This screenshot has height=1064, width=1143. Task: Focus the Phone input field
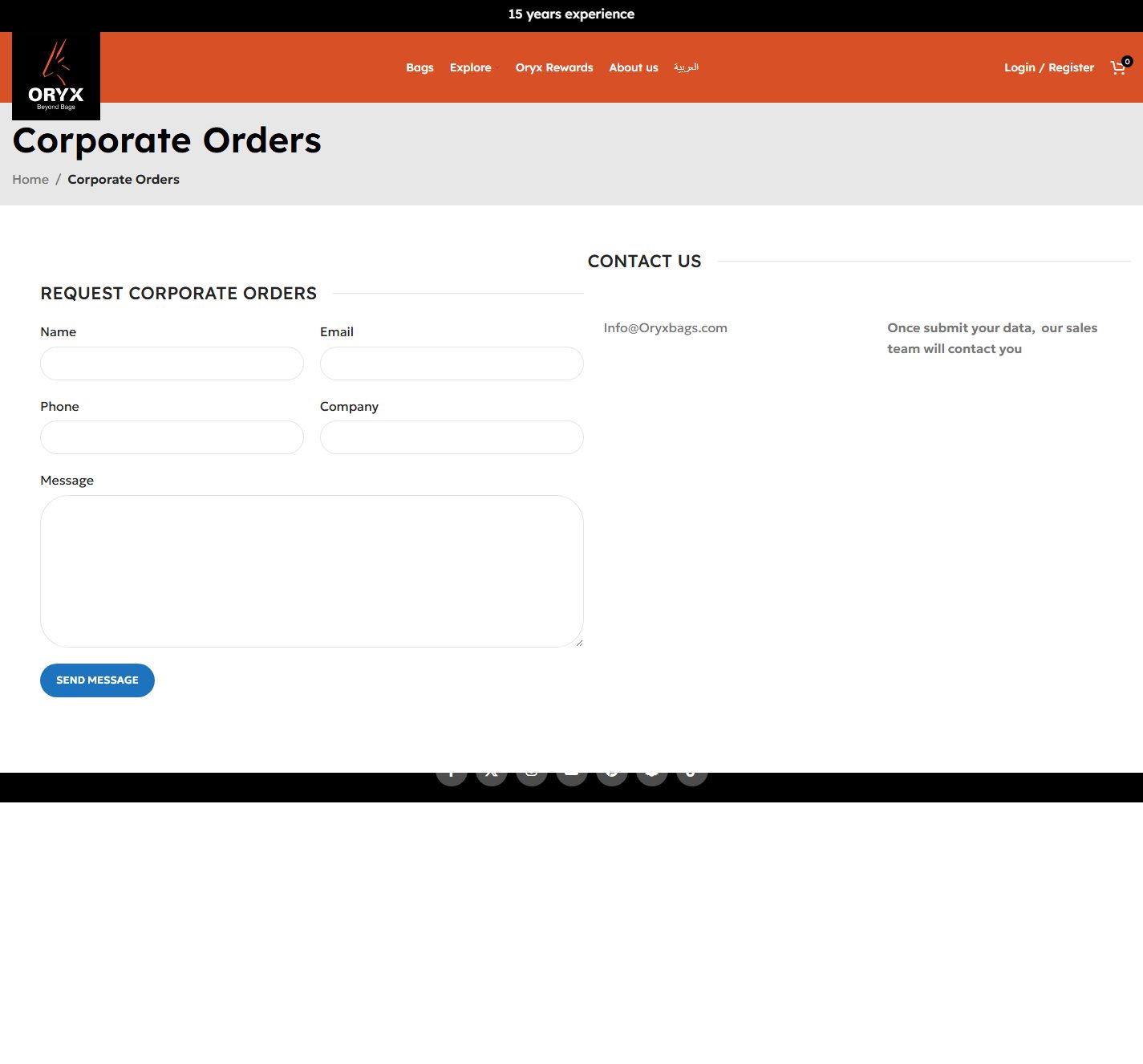tap(172, 437)
